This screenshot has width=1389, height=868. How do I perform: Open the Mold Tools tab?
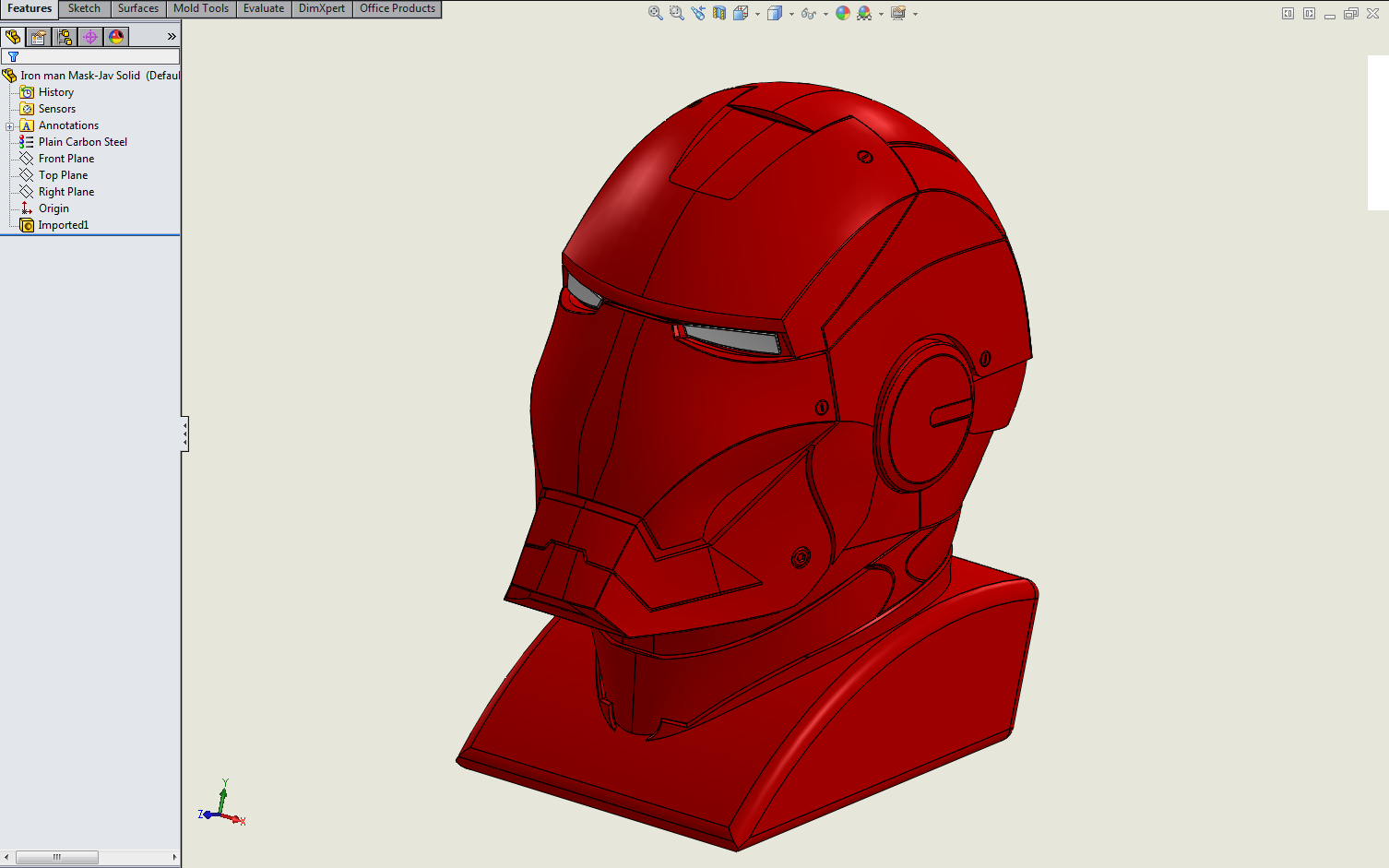(x=201, y=8)
